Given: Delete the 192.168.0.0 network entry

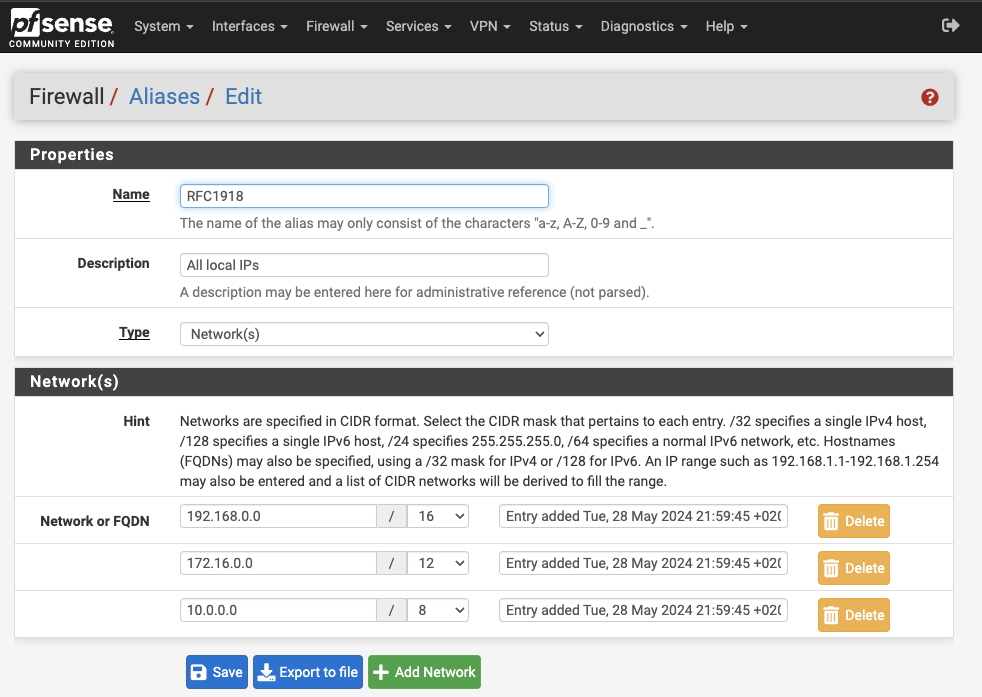Looking at the screenshot, I should click(x=853, y=521).
